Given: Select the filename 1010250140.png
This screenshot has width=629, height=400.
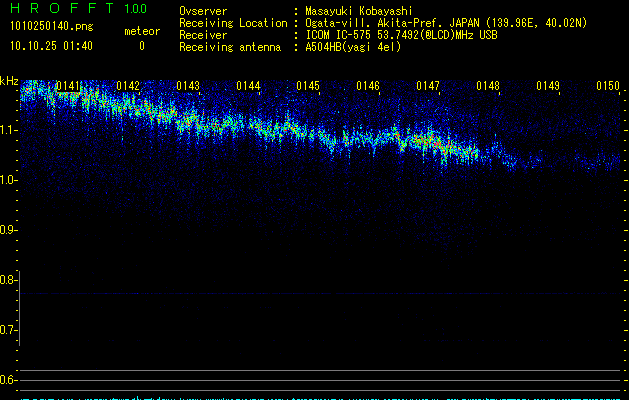Looking at the screenshot, I should pyautogui.click(x=52, y=26).
